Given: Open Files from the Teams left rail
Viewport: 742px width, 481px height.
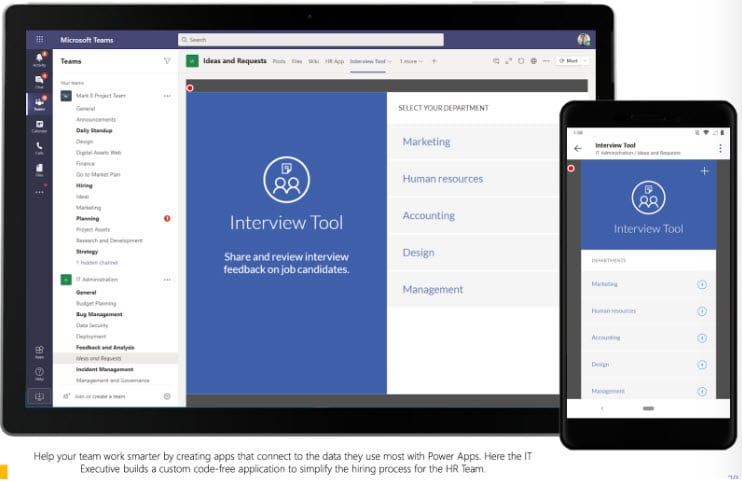Looking at the screenshot, I should (39, 169).
